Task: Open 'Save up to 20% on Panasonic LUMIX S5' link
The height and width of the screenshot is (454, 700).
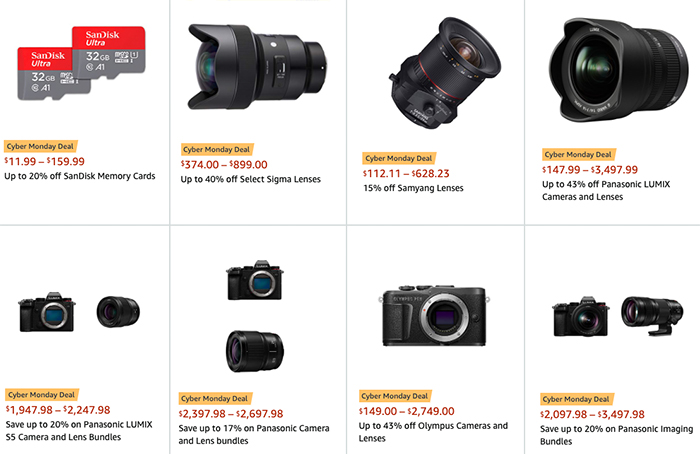Action: [79, 430]
